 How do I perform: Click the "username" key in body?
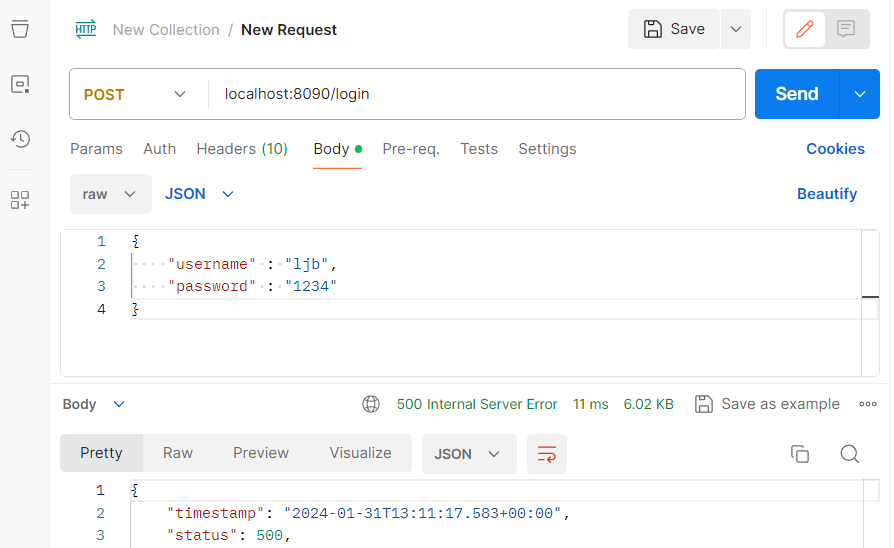[212, 264]
